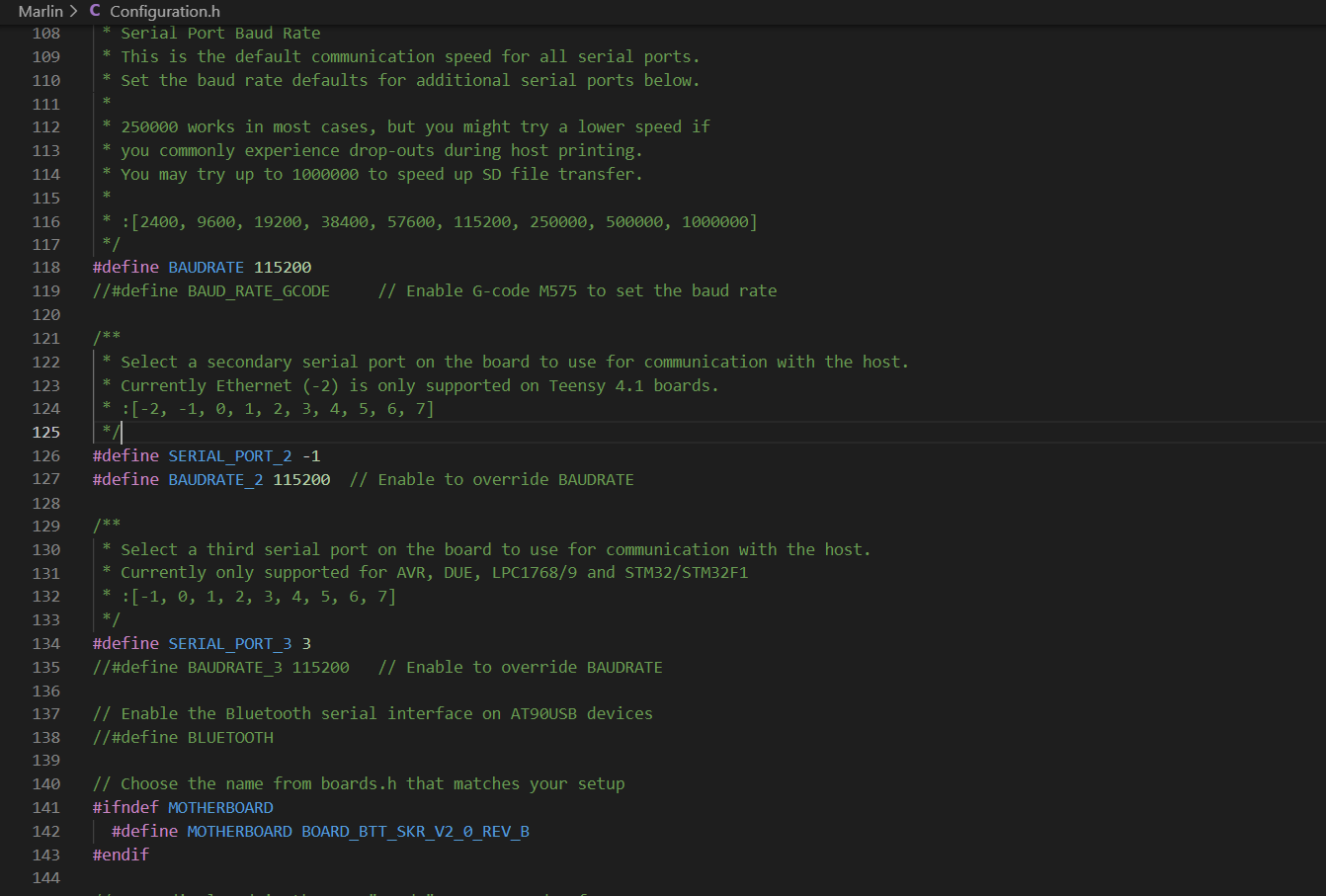Place cursor on the 115200 value on line 118
This screenshot has width=1326, height=896.
pyautogui.click(x=283, y=267)
